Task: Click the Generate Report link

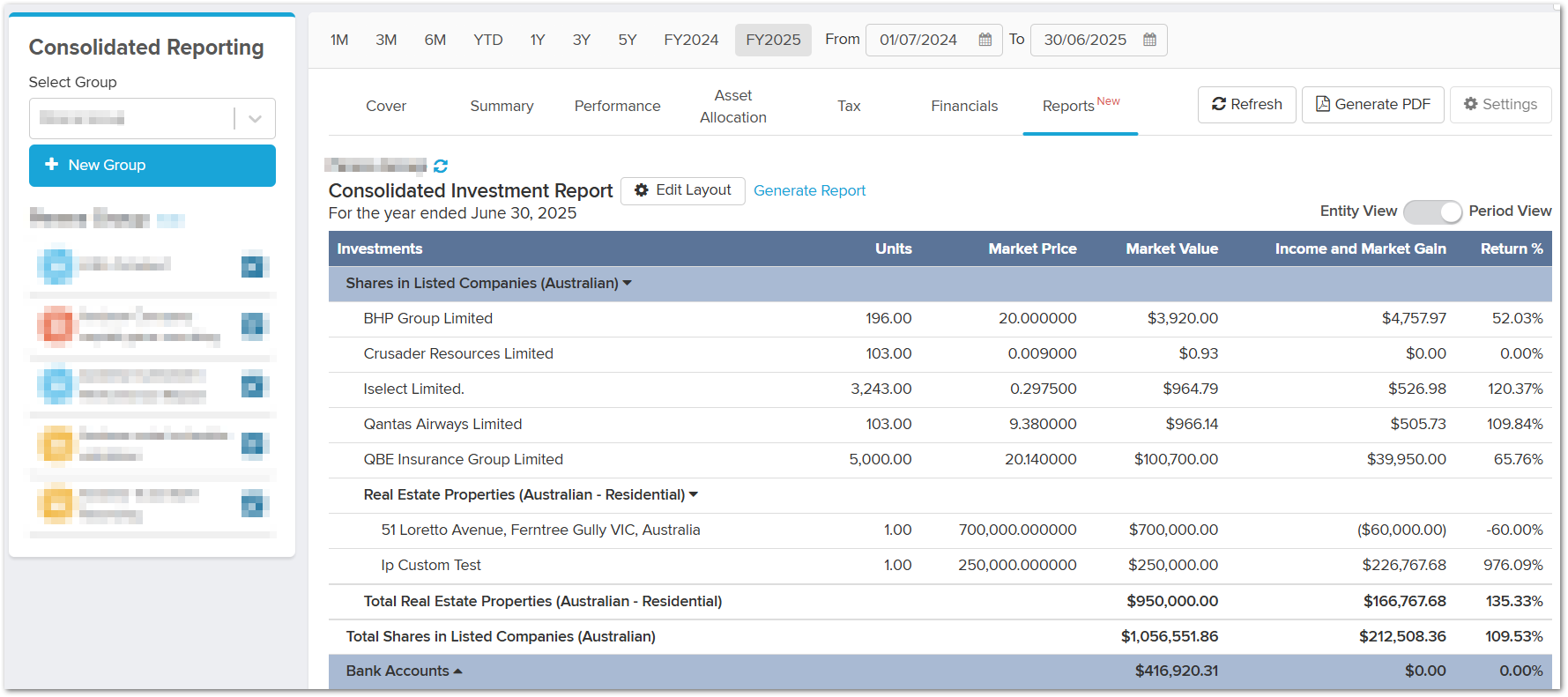Action: (x=809, y=190)
